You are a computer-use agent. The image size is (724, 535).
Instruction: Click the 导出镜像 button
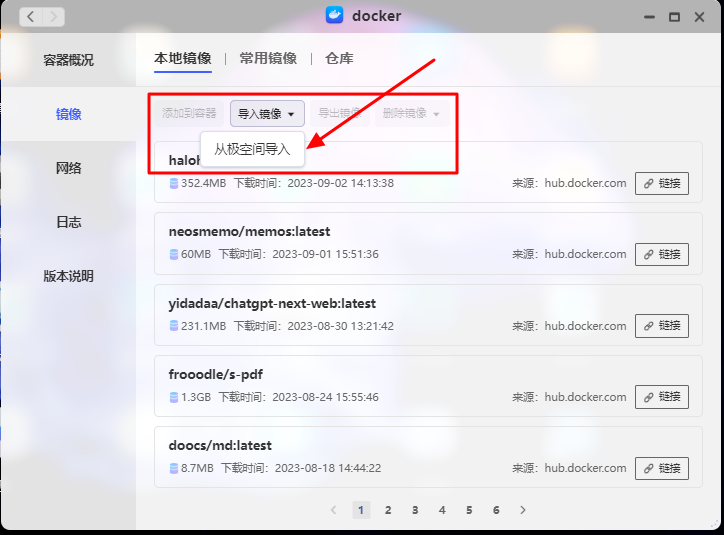tap(340, 113)
